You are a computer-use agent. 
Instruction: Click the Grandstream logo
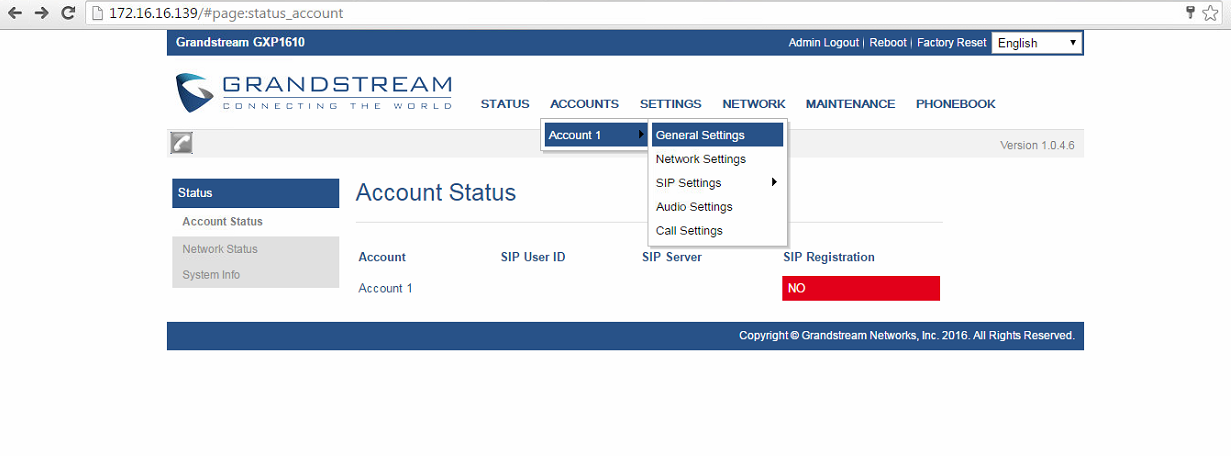[x=313, y=92]
